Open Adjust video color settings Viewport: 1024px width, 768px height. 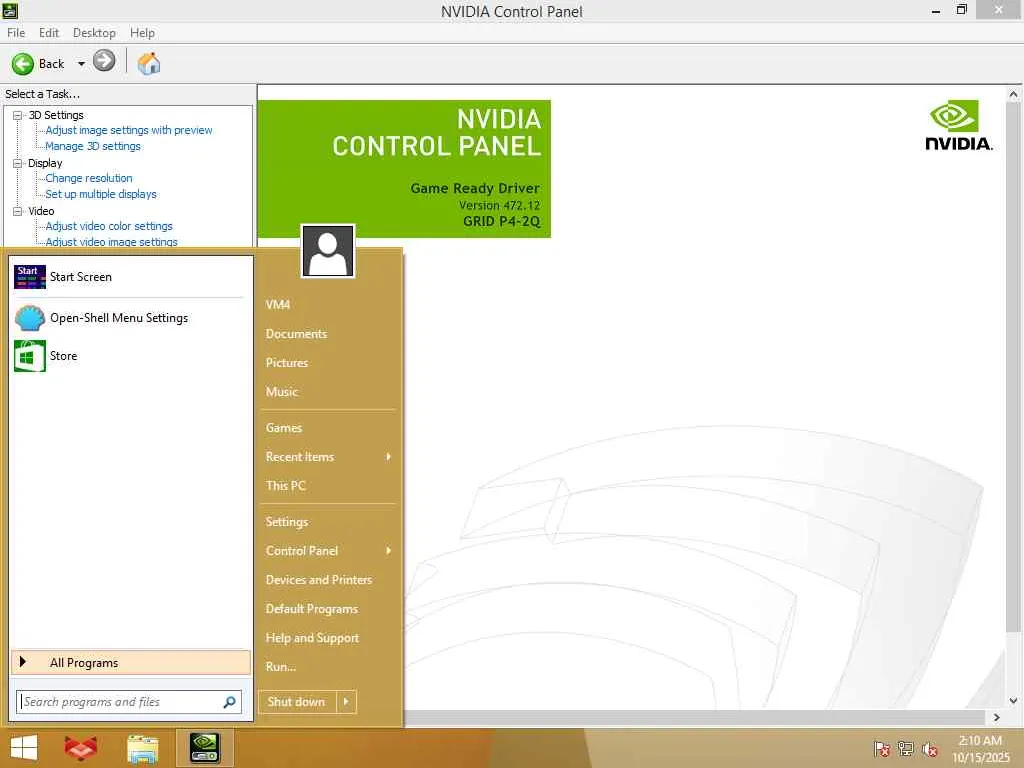pos(109,226)
